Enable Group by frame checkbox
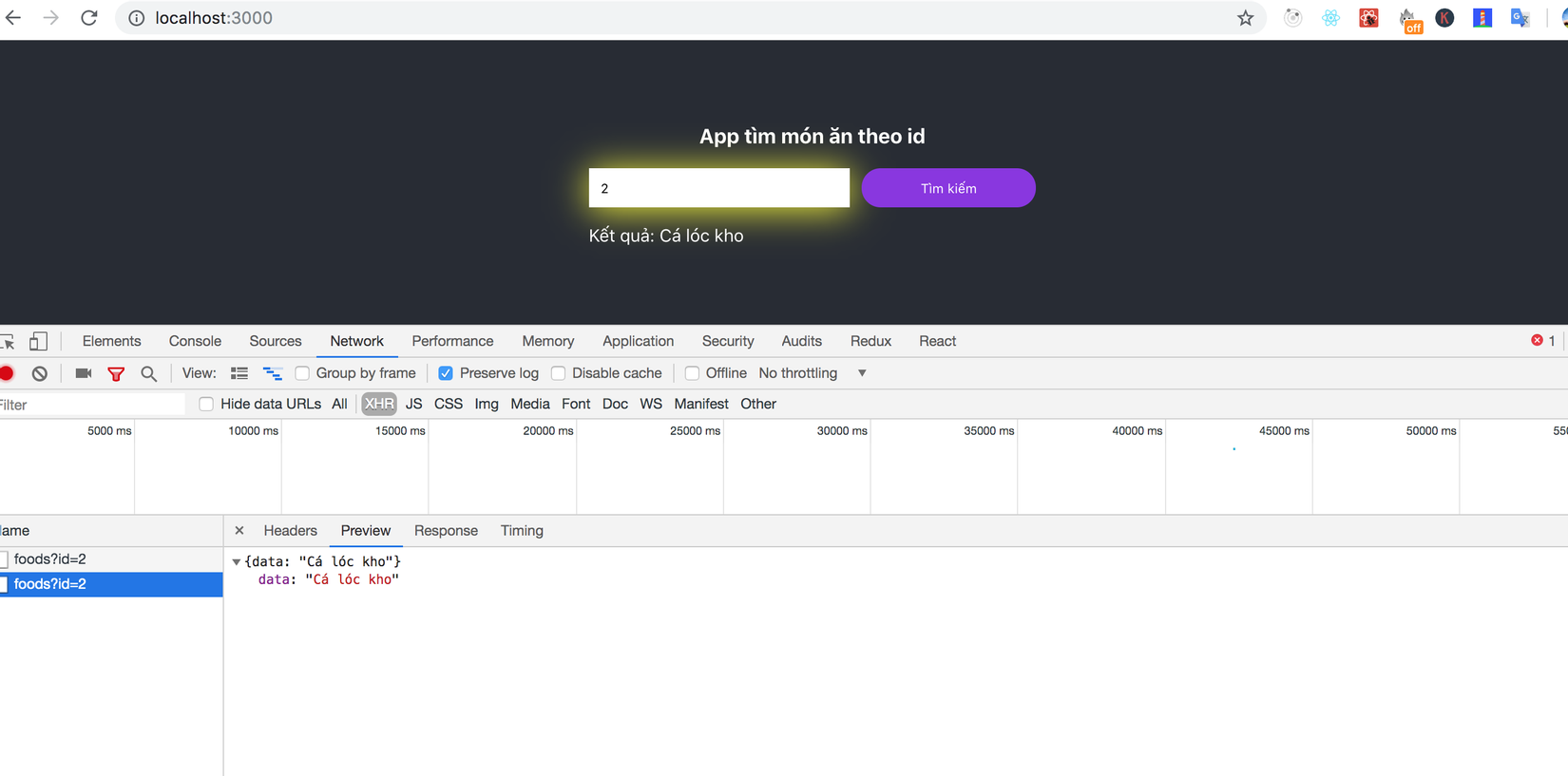1568x776 pixels. tap(302, 373)
